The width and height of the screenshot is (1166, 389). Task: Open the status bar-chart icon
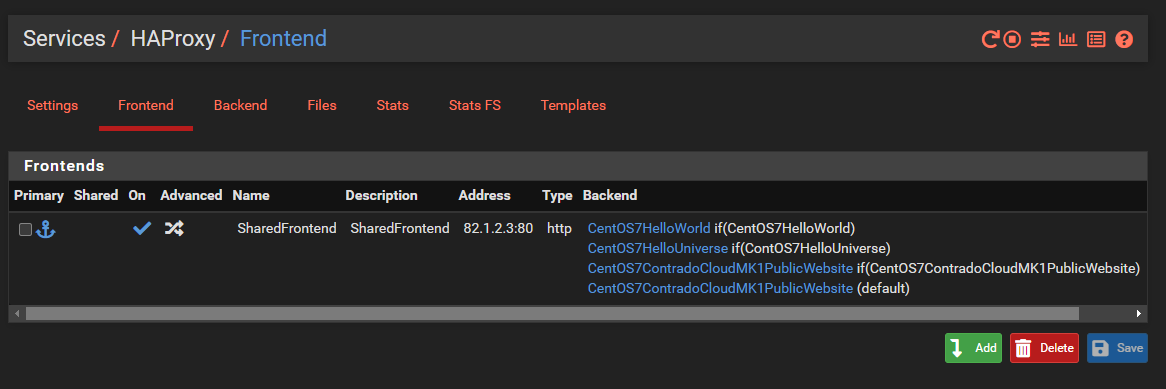[x=1068, y=39]
